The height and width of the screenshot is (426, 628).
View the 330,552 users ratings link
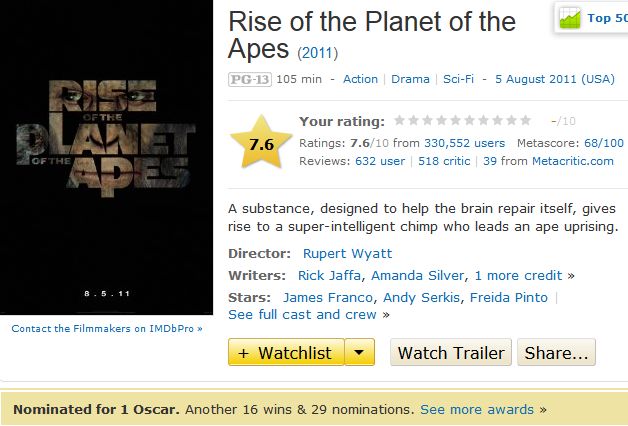[464, 143]
